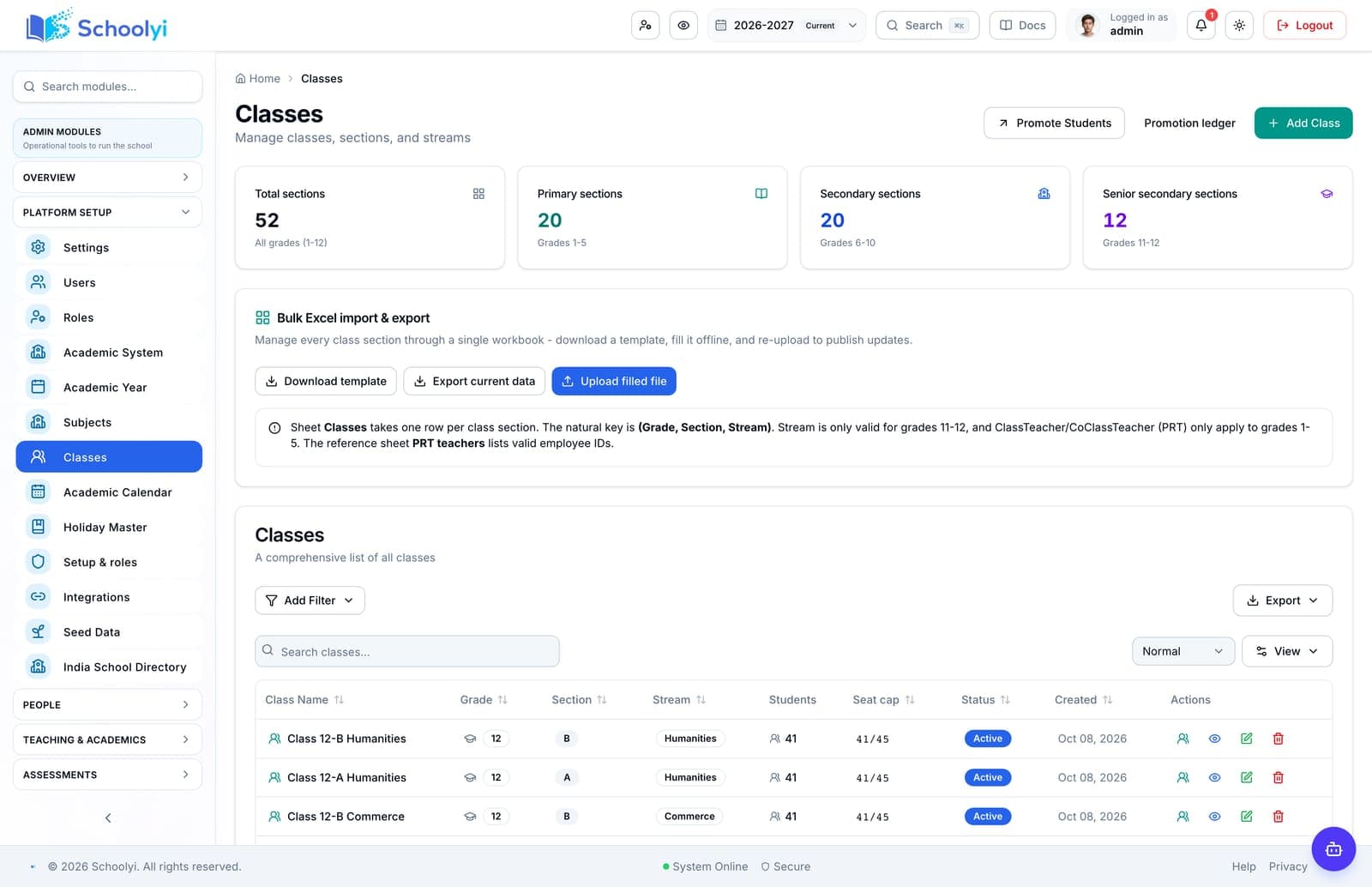Open the Export dropdown
The height and width of the screenshot is (887, 1372).
1283,600
